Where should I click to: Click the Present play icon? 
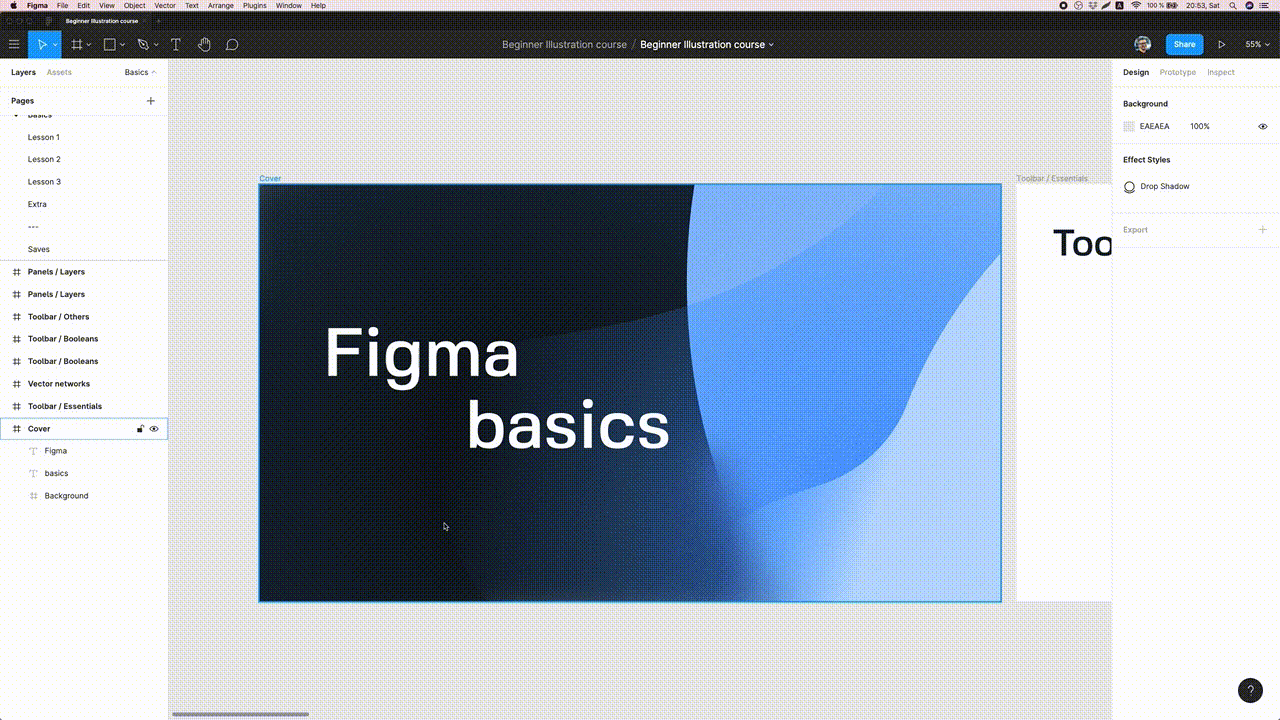click(x=1221, y=44)
